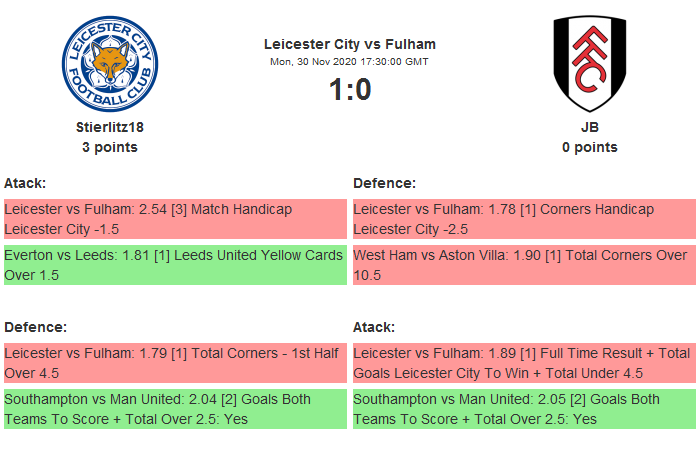Open the Leicester City vs Fulham match title
This screenshot has height=460, width=700.
(x=349, y=44)
